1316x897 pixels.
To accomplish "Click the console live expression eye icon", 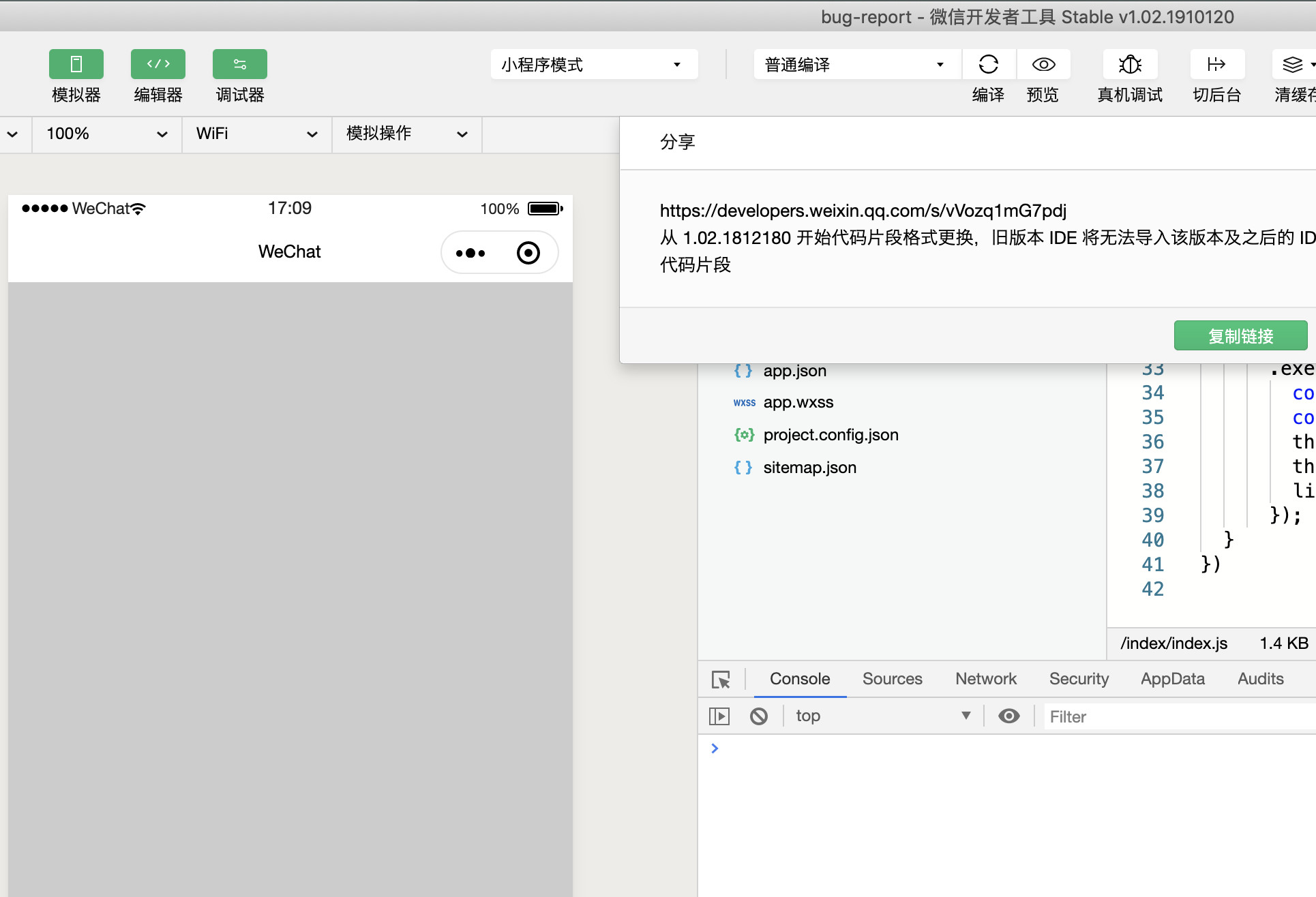I will pyautogui.click(x=1008, y=716).
